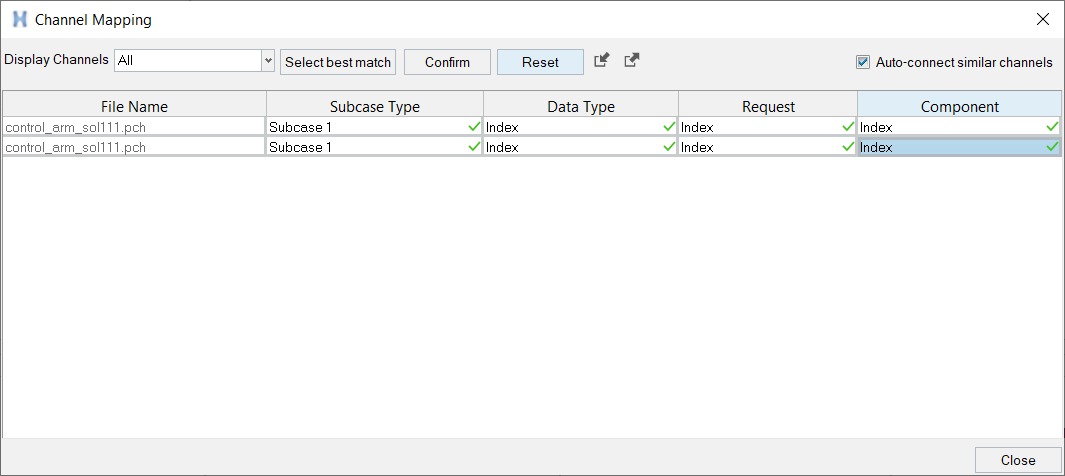1065x476 pixels.
Task: Click the Reset button
Action: (x=540, y=62)
